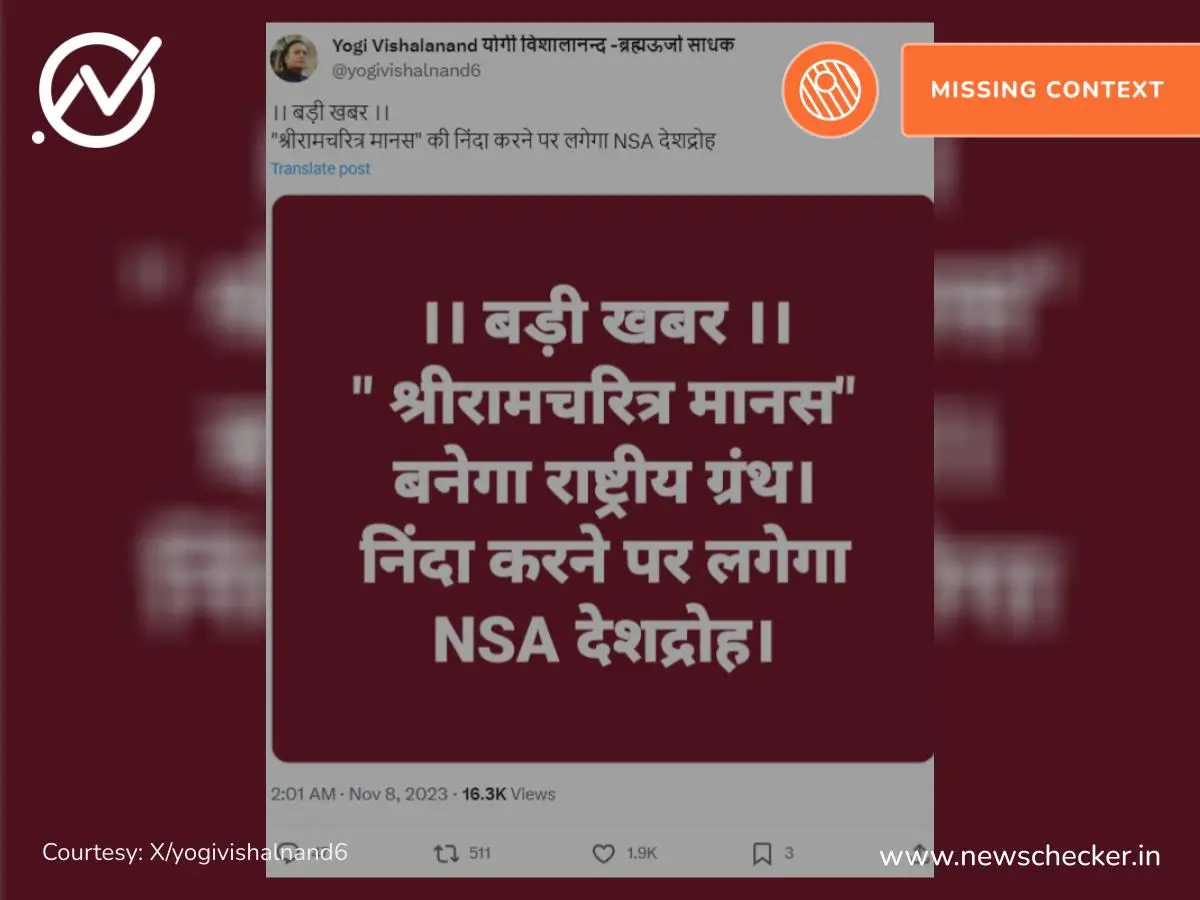Open the www.newschecker.in website link
This screenshot has height=900, width=1200.
click(x=1020, y=856)
